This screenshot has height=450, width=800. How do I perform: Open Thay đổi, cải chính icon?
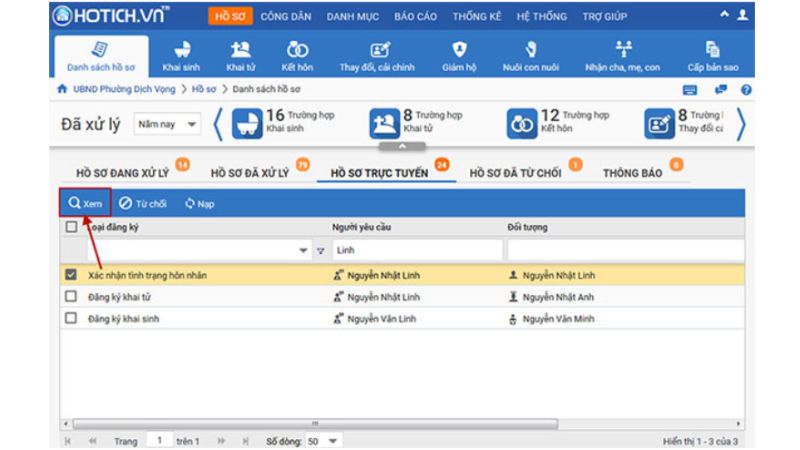tap(377, 57)
